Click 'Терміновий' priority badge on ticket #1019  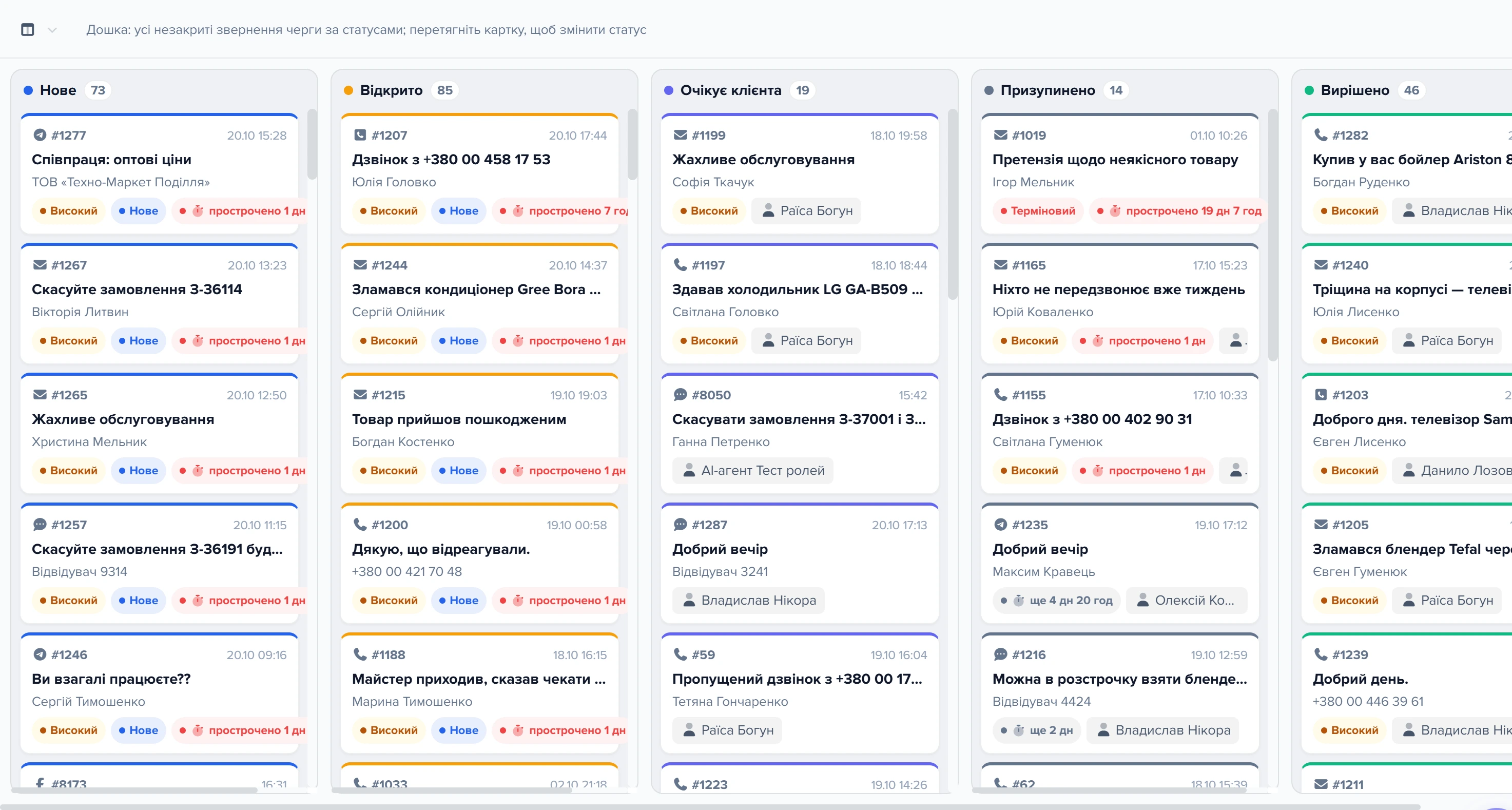[1038, 211]
